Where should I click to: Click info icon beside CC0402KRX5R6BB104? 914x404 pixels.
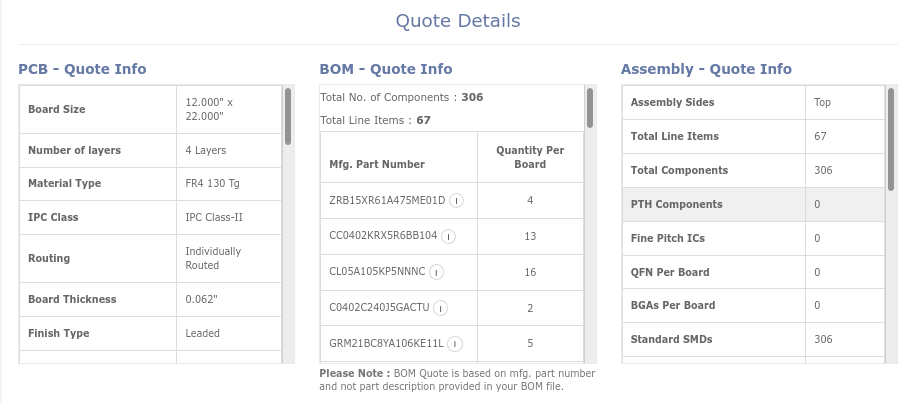(448, 236)
